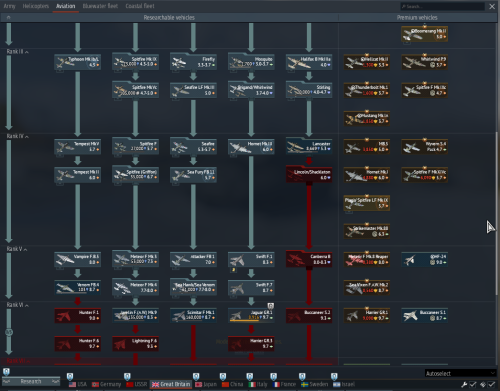Choose the Great Britain nation tab
Image resolution: width=500 pixels, height=391 pixels.
171,384
